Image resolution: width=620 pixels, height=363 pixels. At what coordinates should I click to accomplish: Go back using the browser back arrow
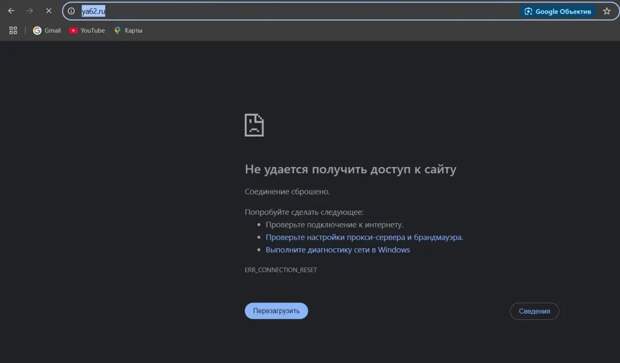11,11
